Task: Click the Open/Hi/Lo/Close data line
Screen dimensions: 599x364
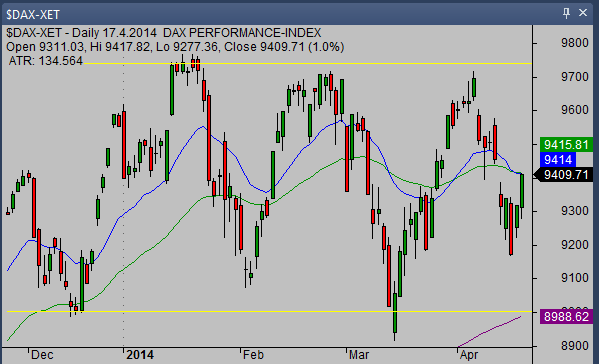Action: tap(175, 47)
